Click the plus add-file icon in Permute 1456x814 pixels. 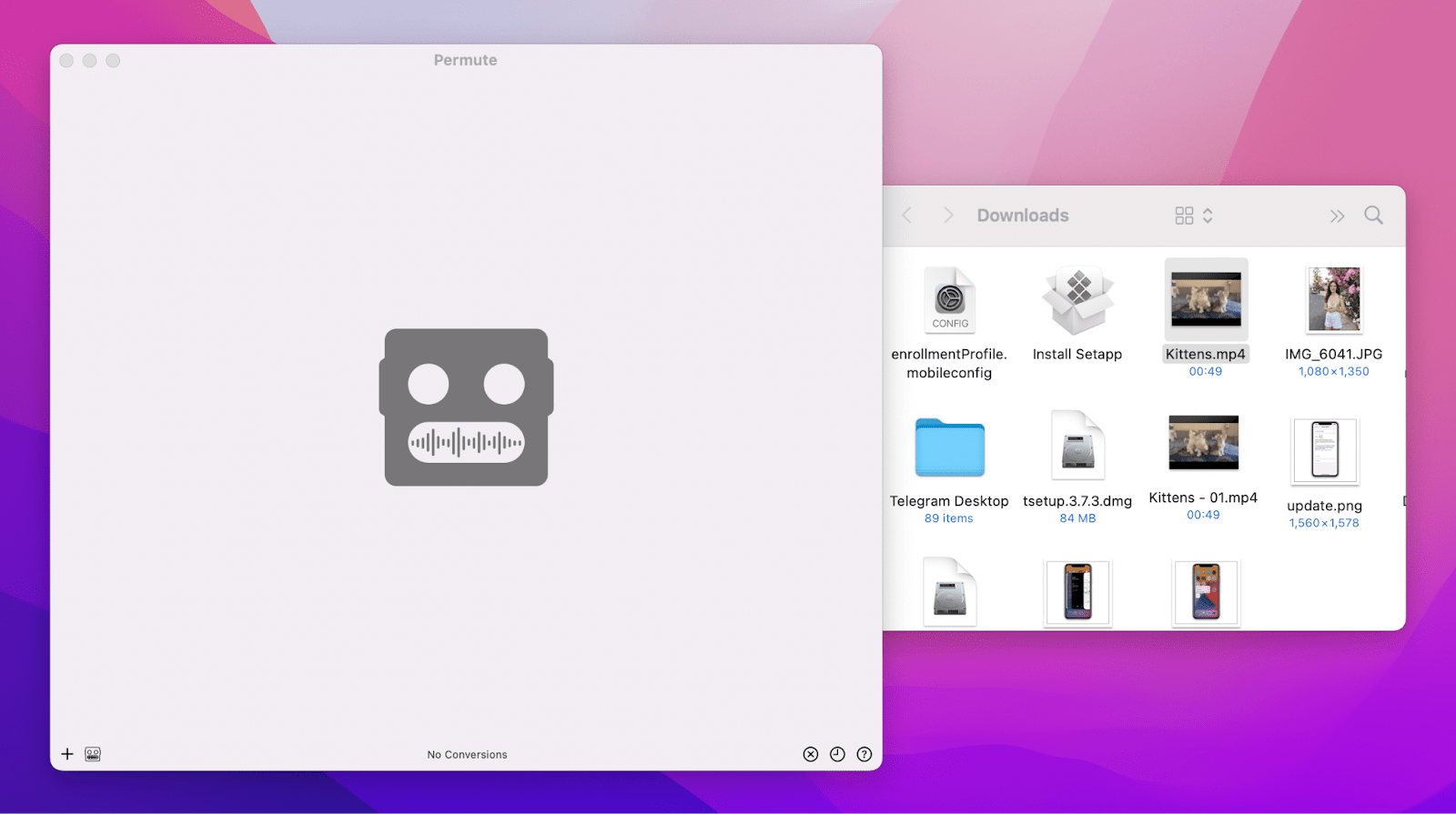click(66, 754)
